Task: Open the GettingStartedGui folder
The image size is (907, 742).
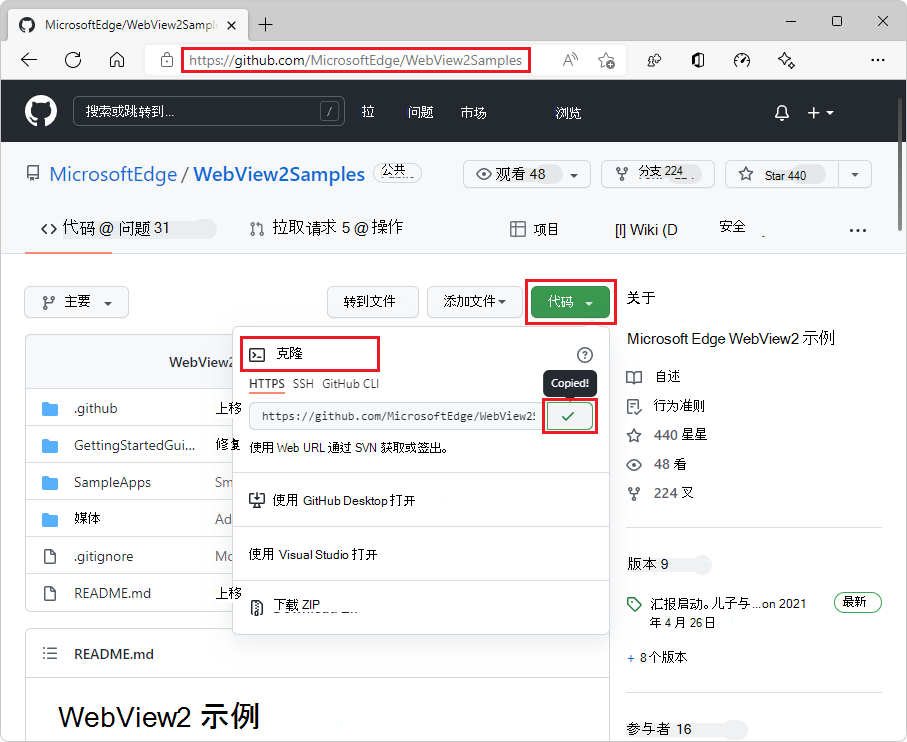Action: (x=134, y=445)
